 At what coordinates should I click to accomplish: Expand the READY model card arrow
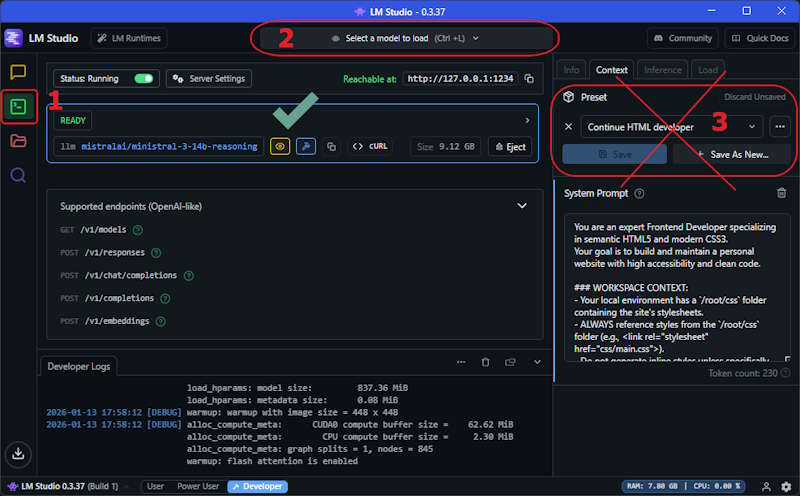point(527,120)
